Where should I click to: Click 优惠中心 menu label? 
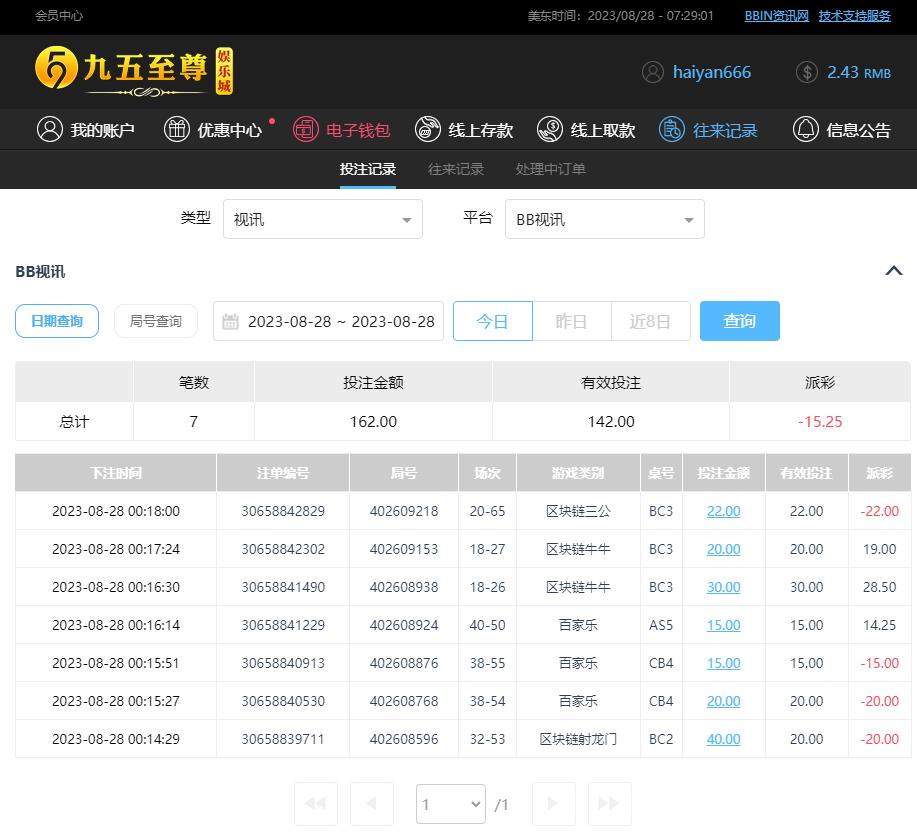pos(229,130)
